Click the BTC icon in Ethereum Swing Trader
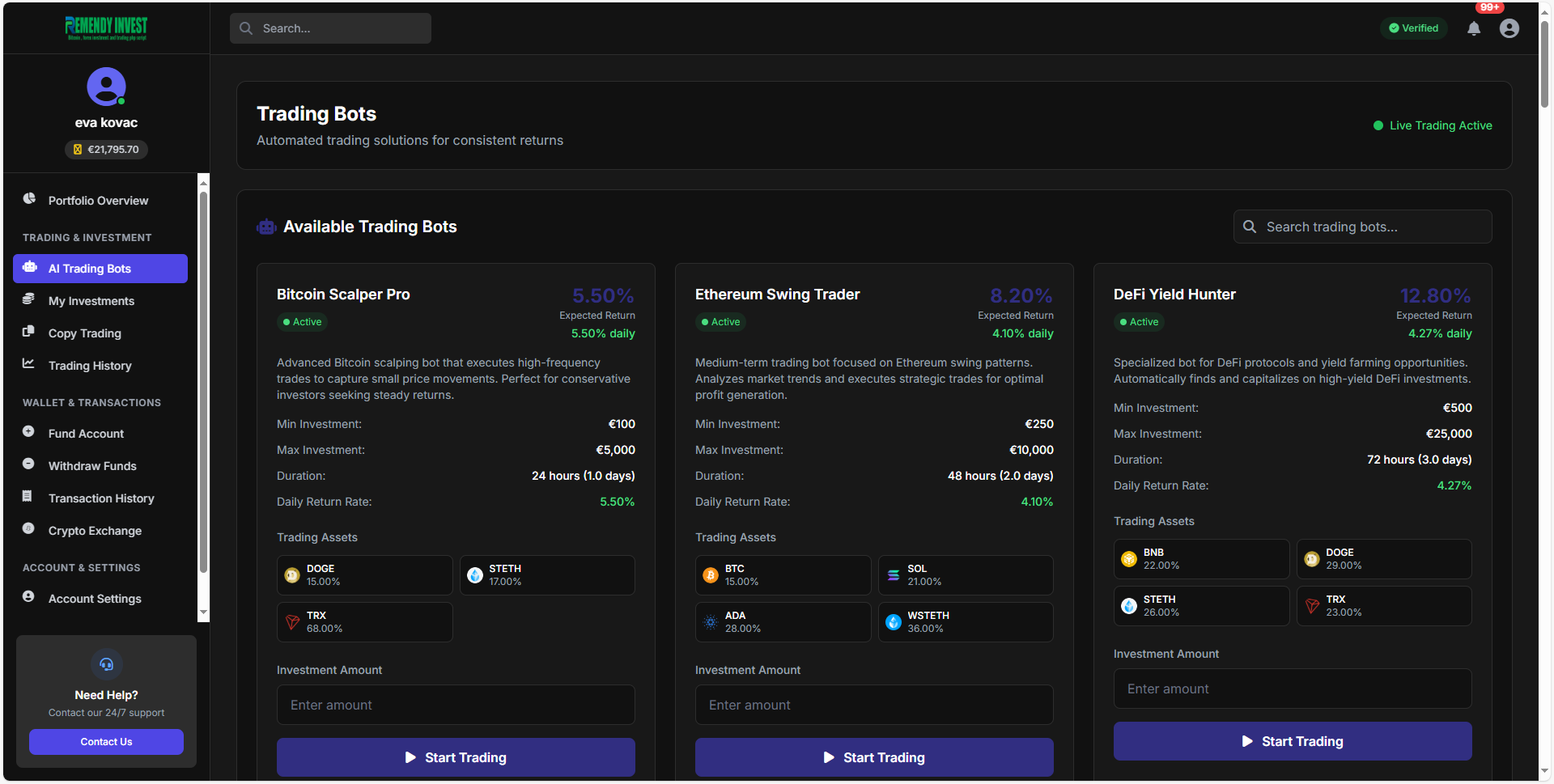This screenshot has height=784, width=1554. click(x=711, y=575)
